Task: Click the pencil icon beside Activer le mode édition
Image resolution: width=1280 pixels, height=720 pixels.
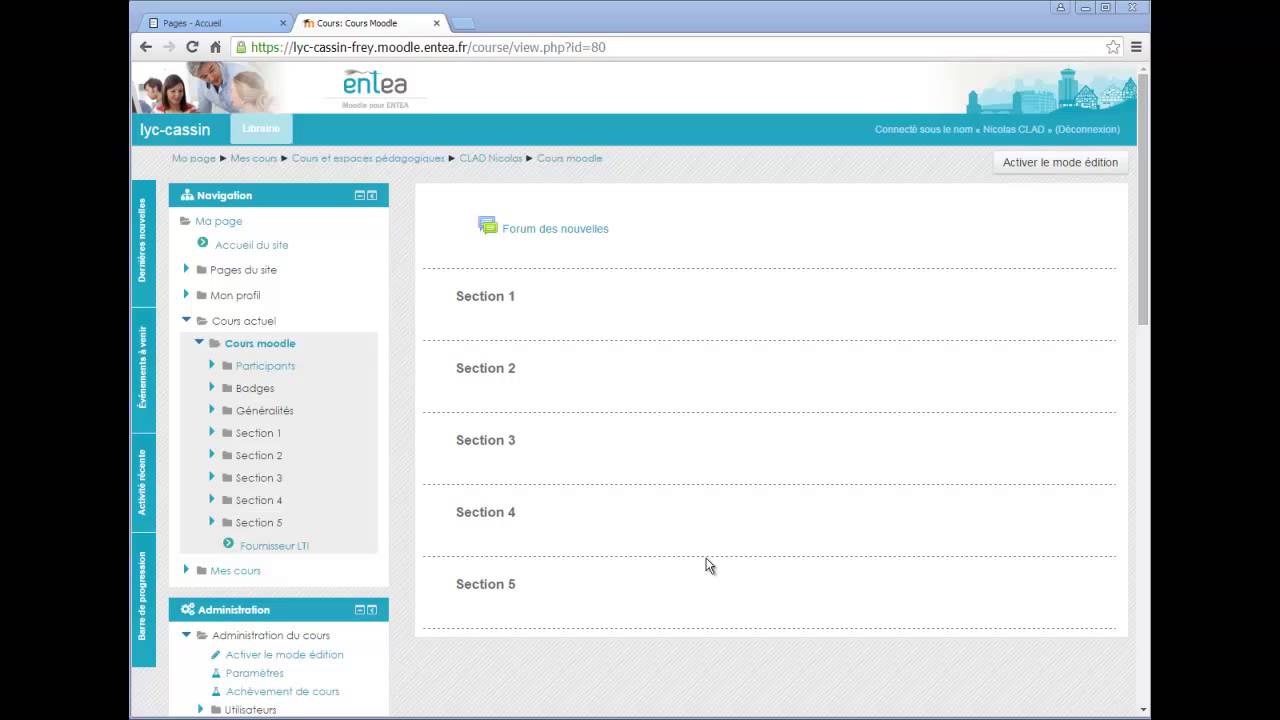Action: [x=216, y=654]
